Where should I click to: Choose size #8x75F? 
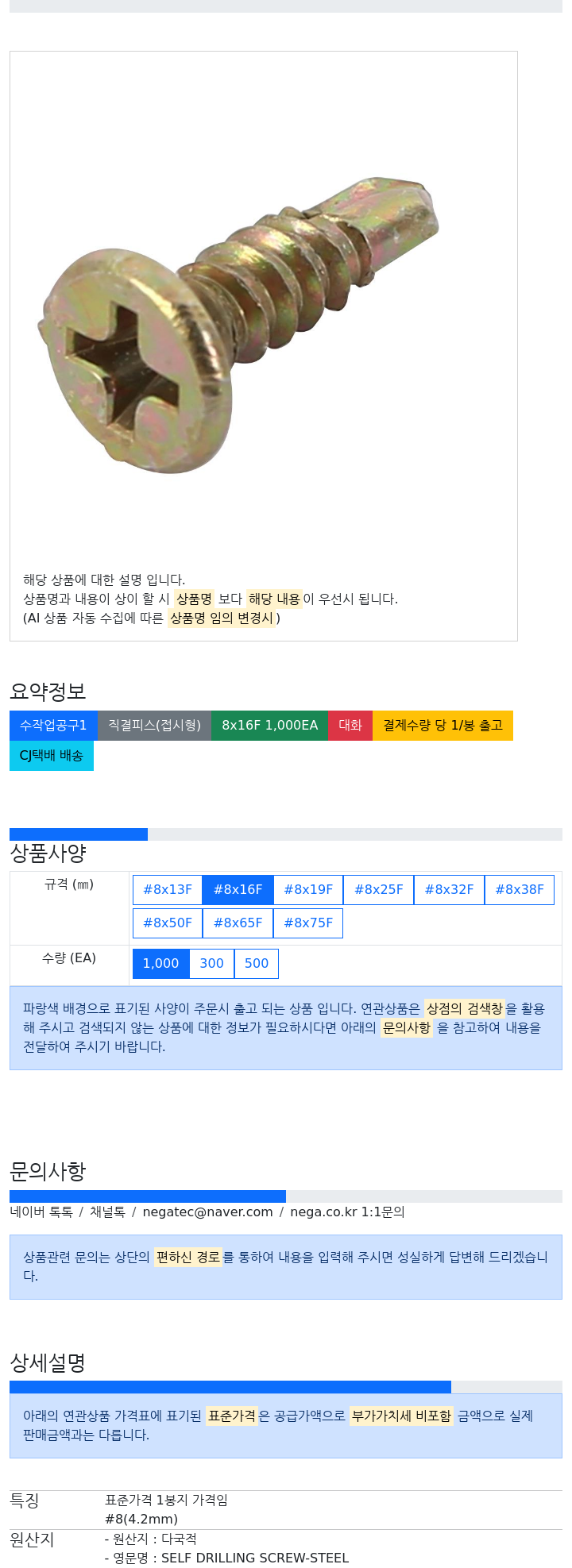(x=308, y=923)
